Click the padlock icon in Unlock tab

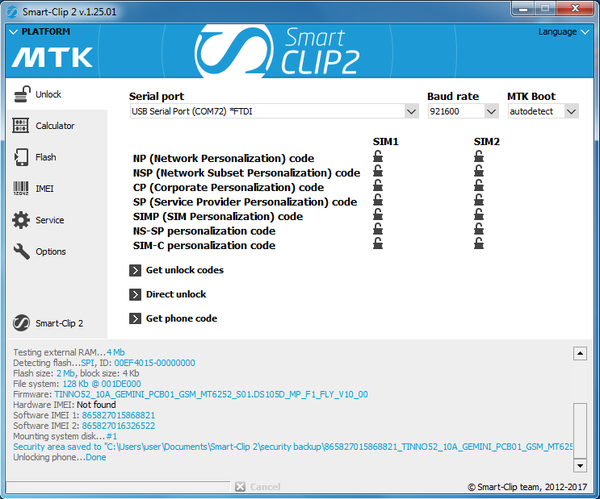[x=20, y=94]
